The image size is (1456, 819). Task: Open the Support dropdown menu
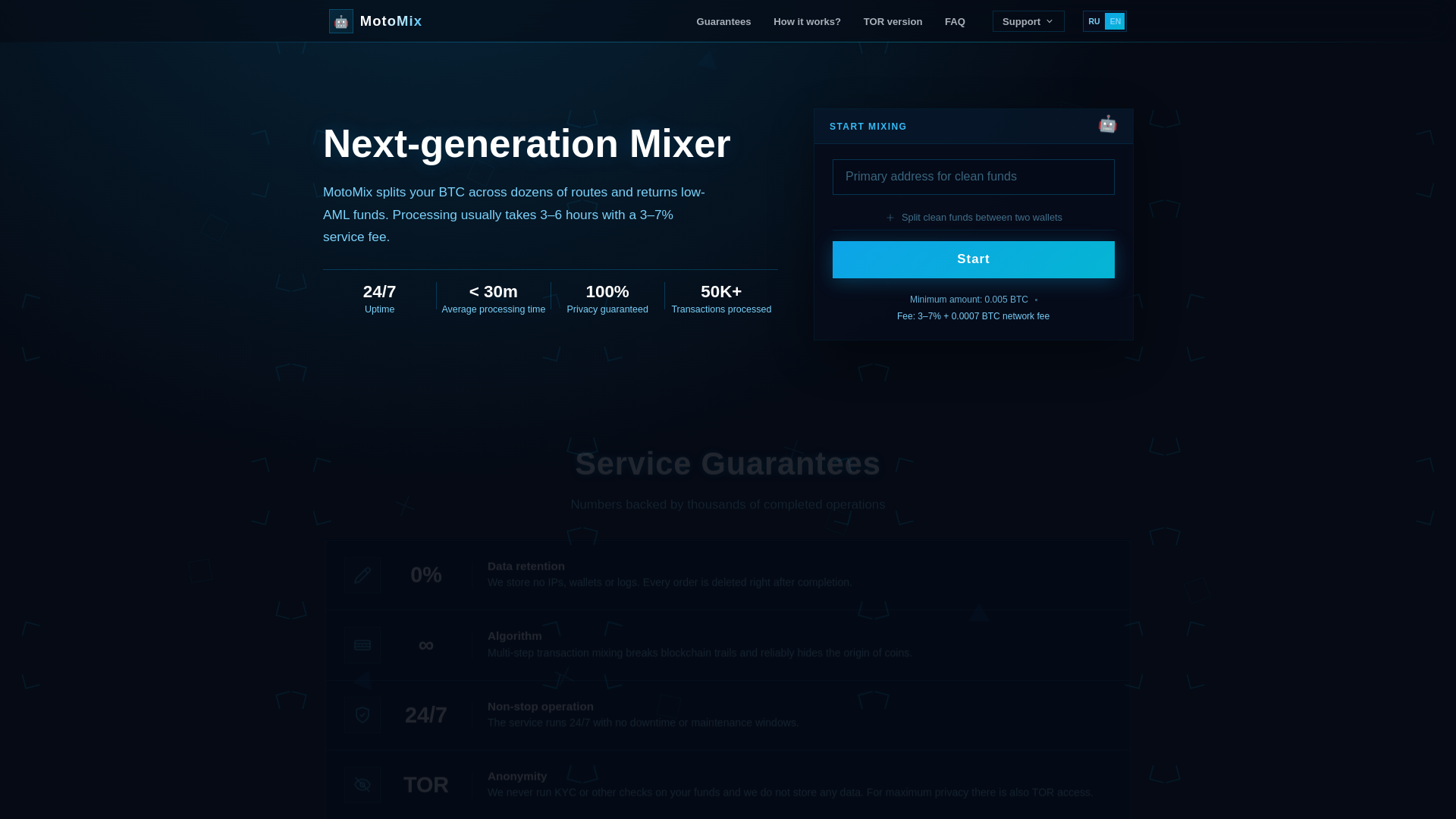pyautogui.click(x=1028, y=21)
